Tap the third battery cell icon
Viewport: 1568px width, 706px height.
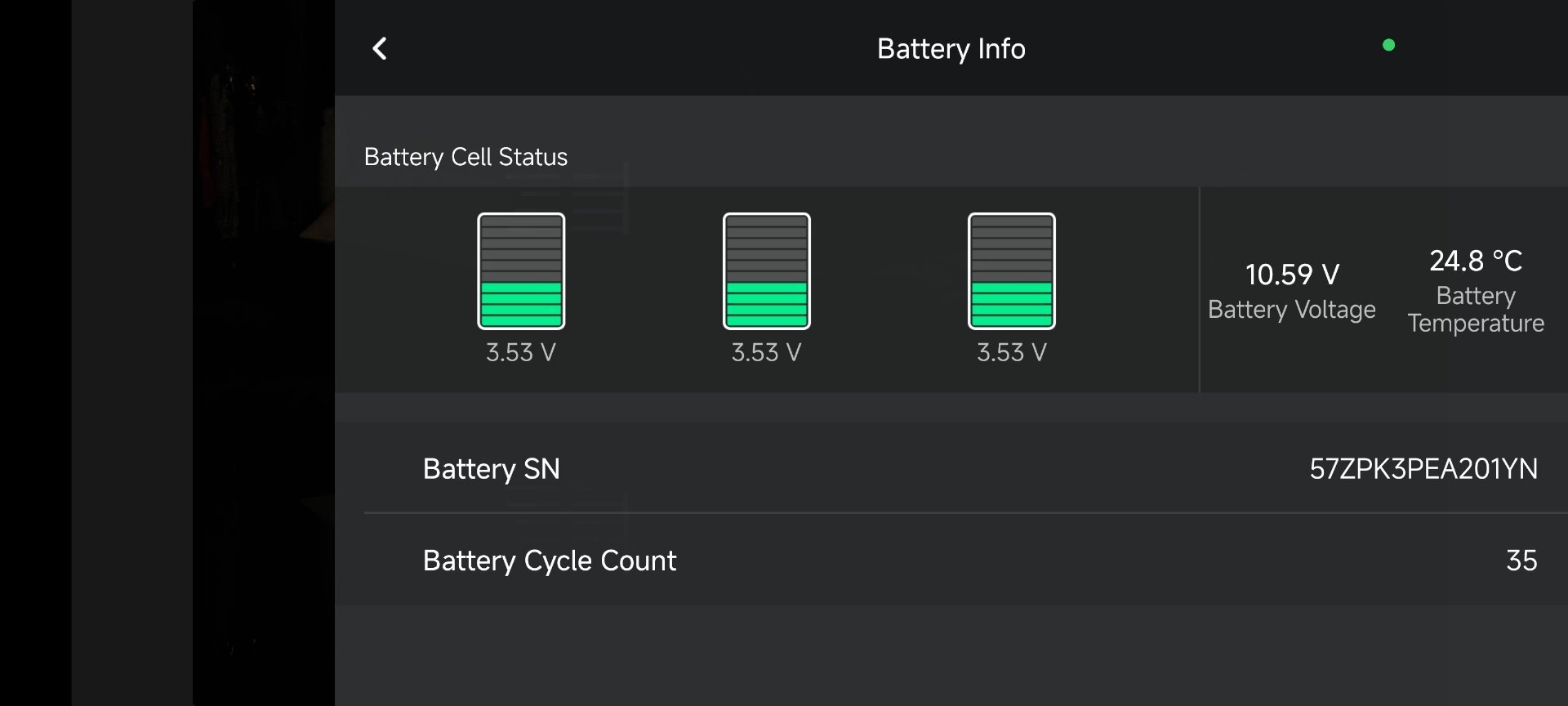[1012, 271]
